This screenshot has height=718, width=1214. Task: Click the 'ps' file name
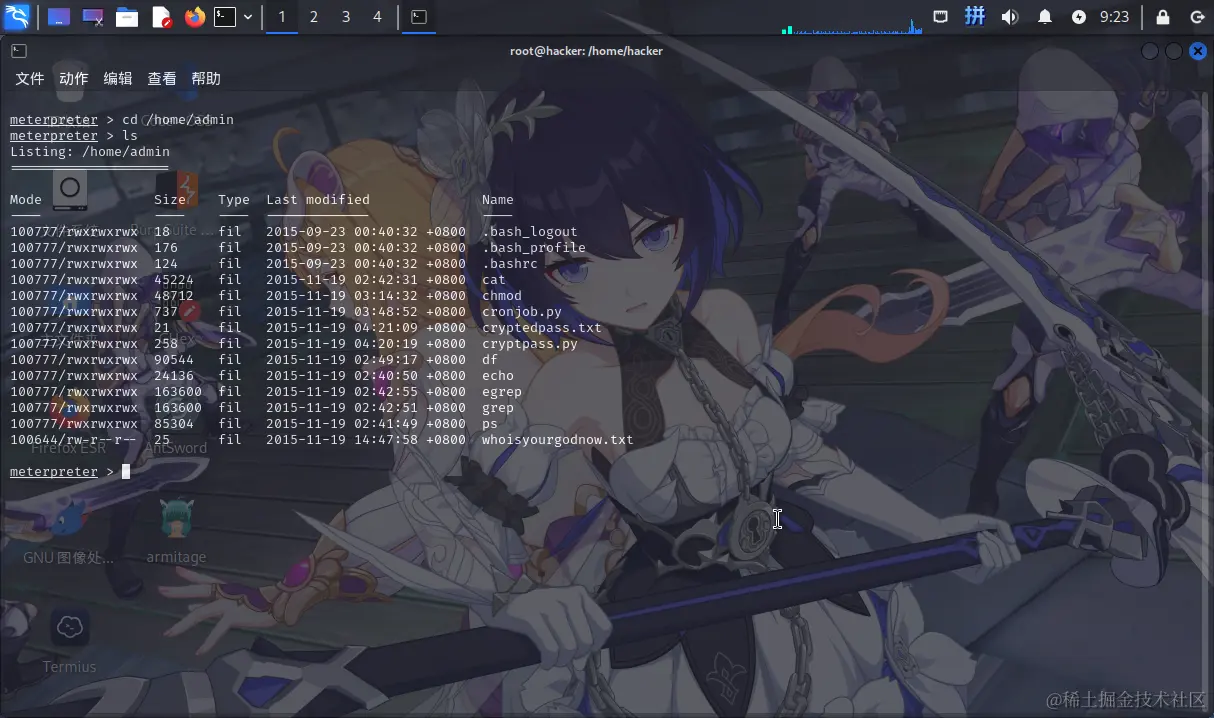[x=490, y=424]
